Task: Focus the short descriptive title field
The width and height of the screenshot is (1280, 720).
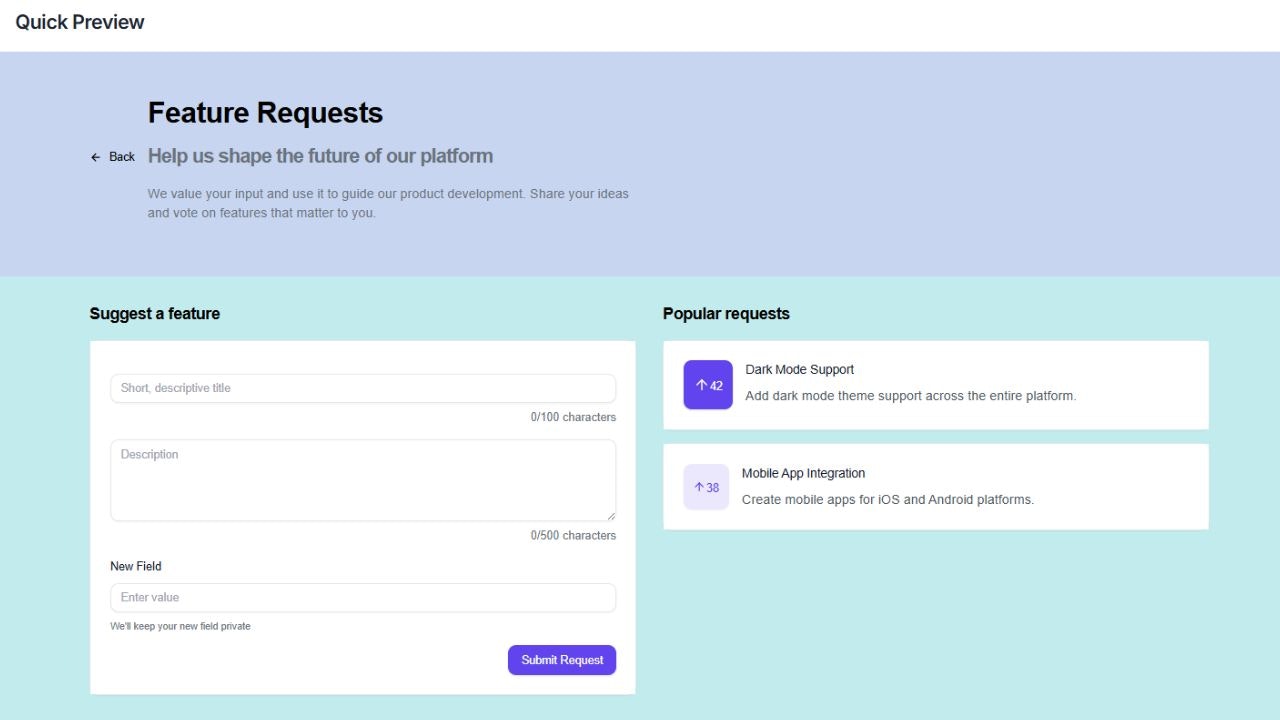Action: tap(363, 388)
